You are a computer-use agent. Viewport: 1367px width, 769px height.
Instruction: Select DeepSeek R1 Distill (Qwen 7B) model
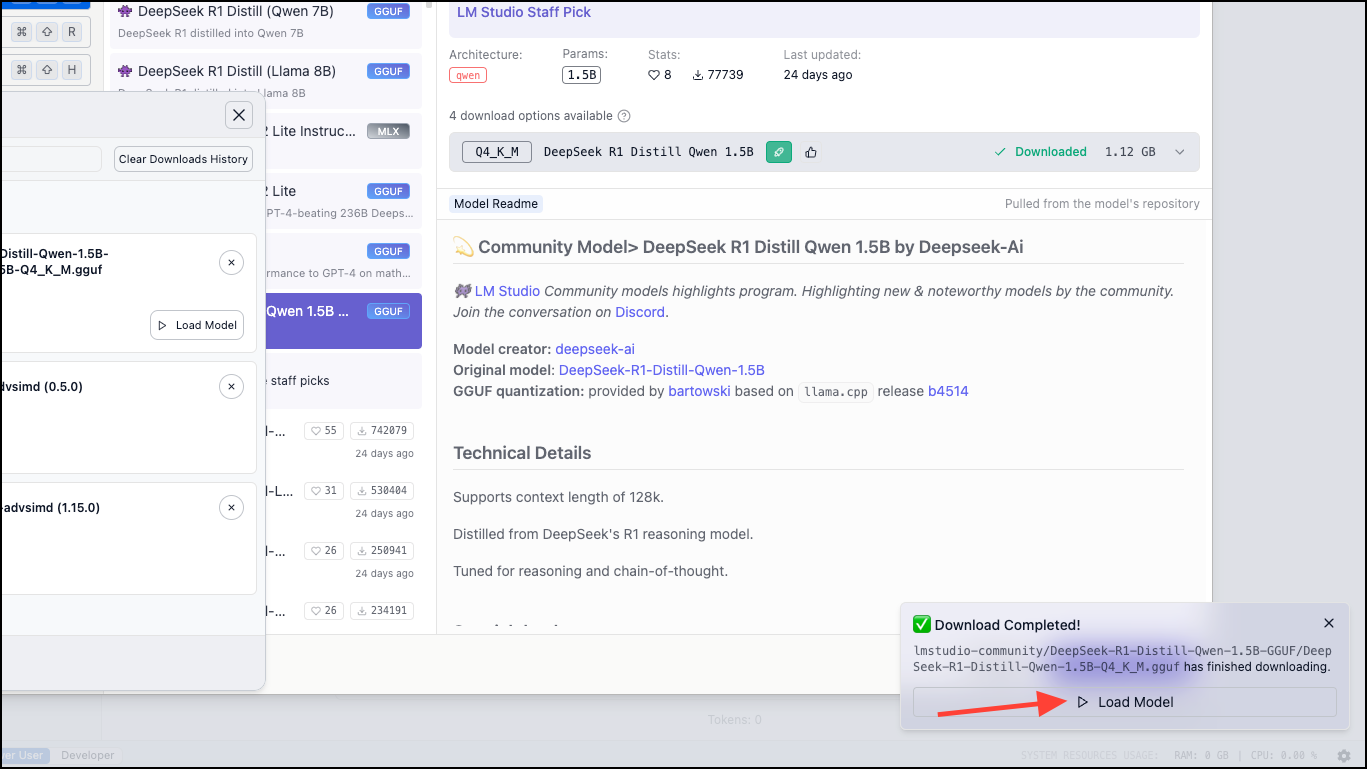click(264, 22)
